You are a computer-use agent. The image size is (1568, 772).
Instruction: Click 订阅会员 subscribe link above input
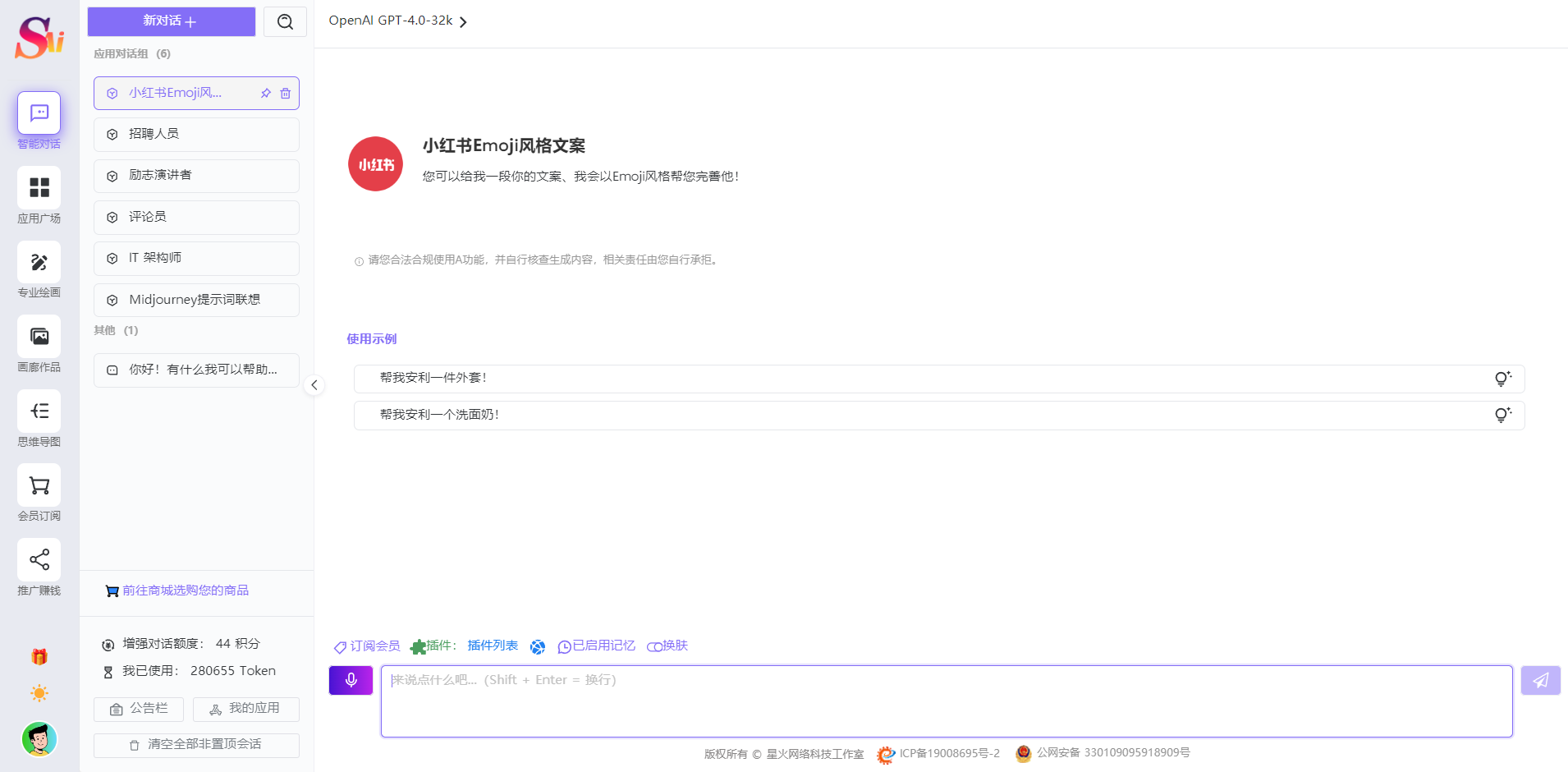pos(367,646)
